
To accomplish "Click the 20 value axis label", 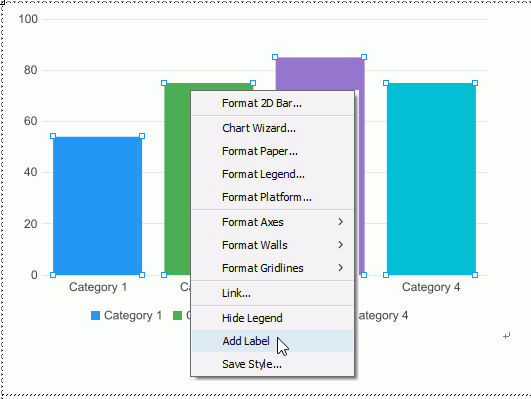I will [x=30, y=224].
